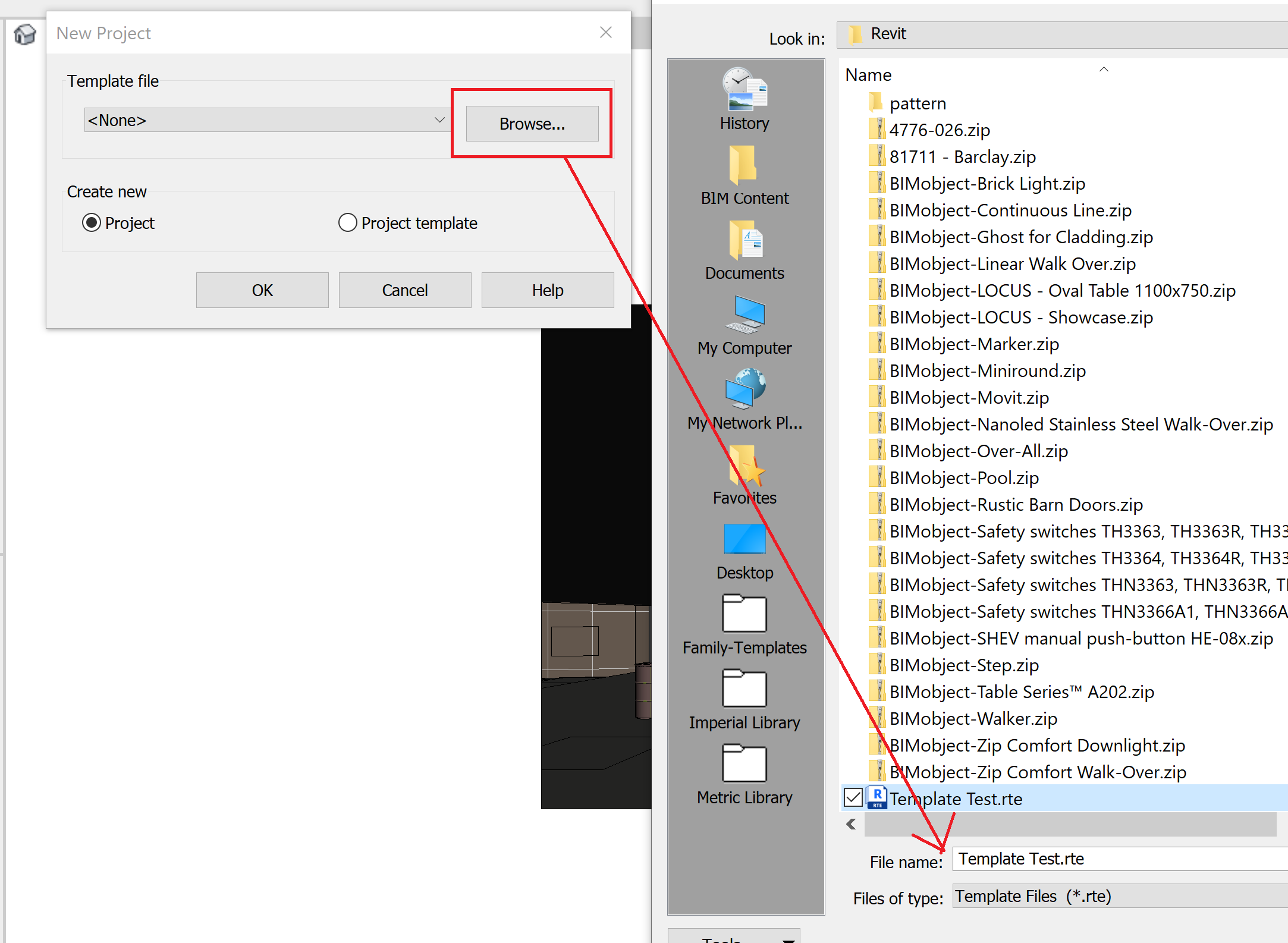The image size is (1288, 943).
Task: Select the Project radio button
Action: point(92,222)
